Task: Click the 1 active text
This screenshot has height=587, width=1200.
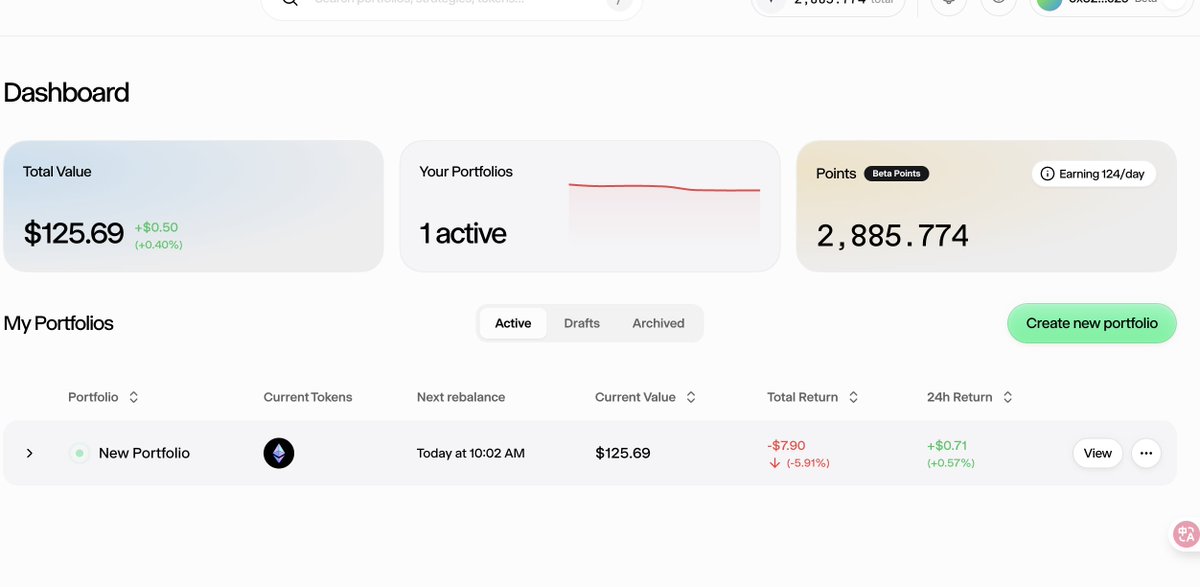Action: (x=463, y=234)
